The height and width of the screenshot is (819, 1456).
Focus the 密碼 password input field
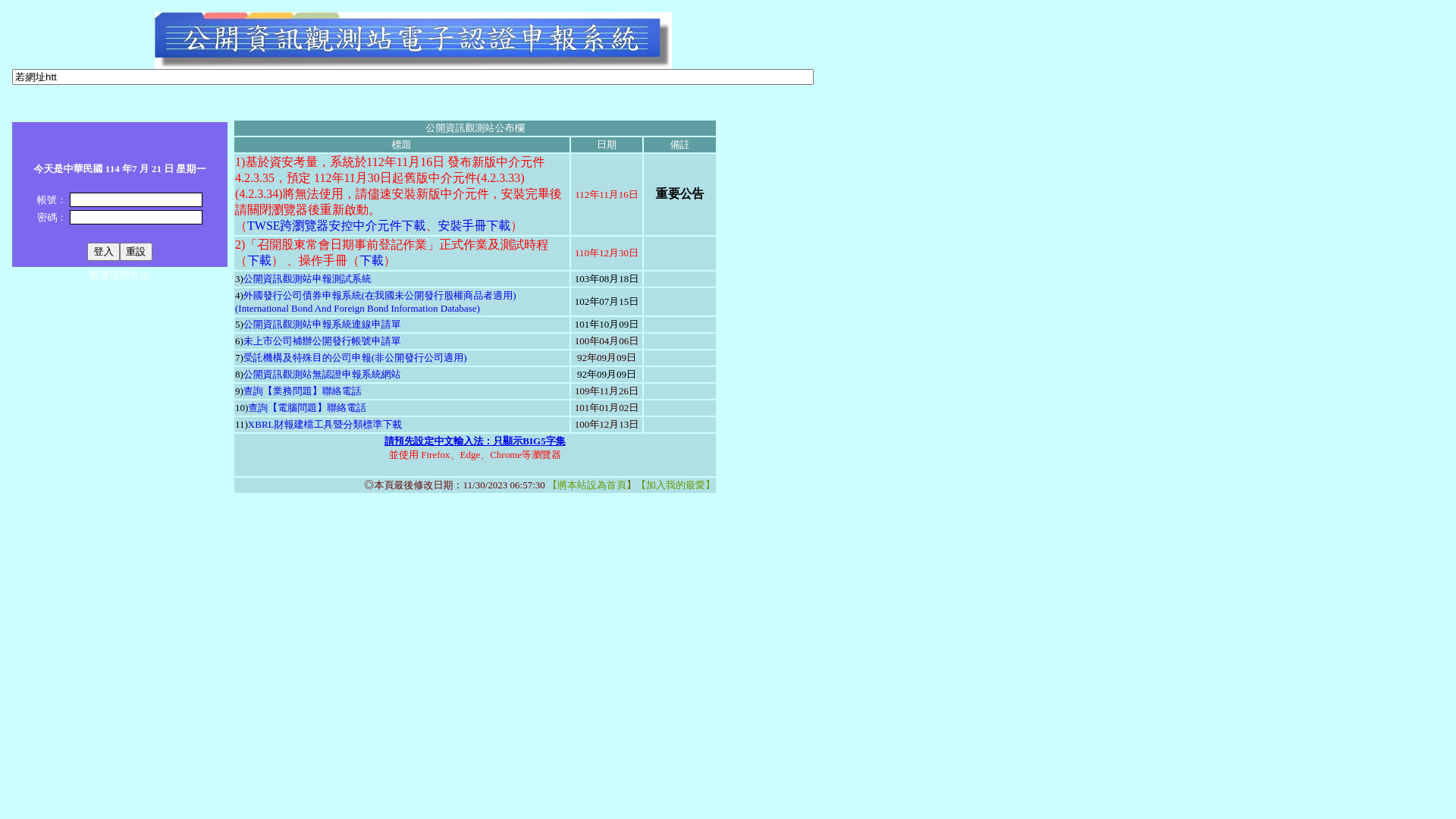click(136, 217)
